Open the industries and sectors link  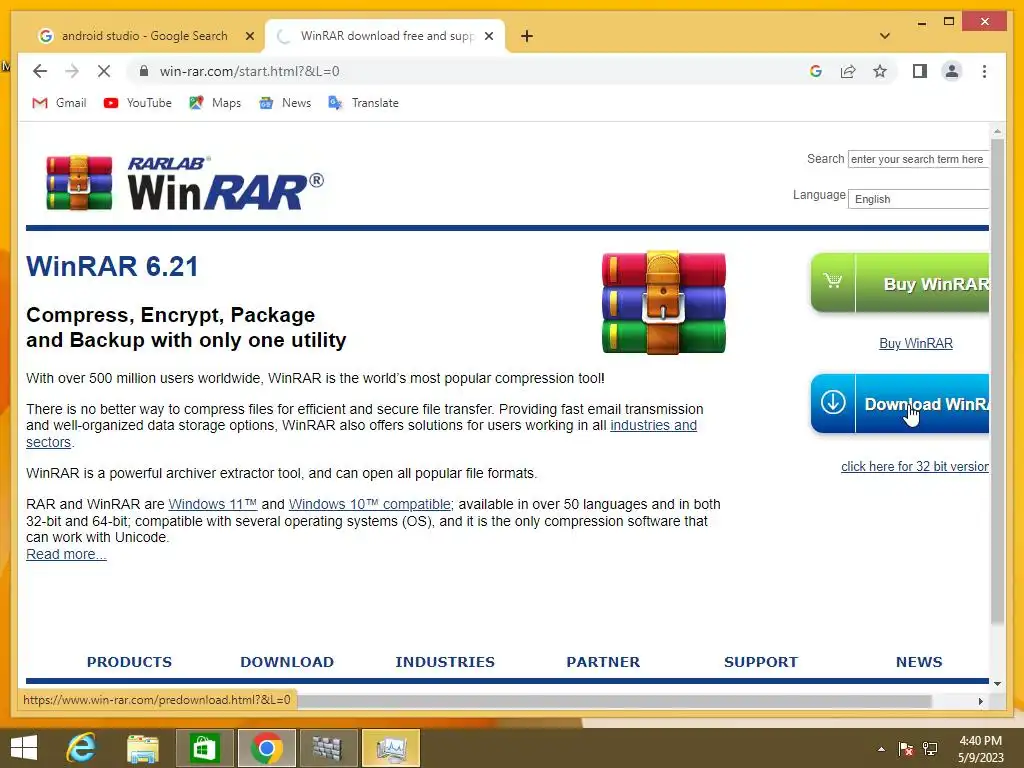(x=653, y=425)
